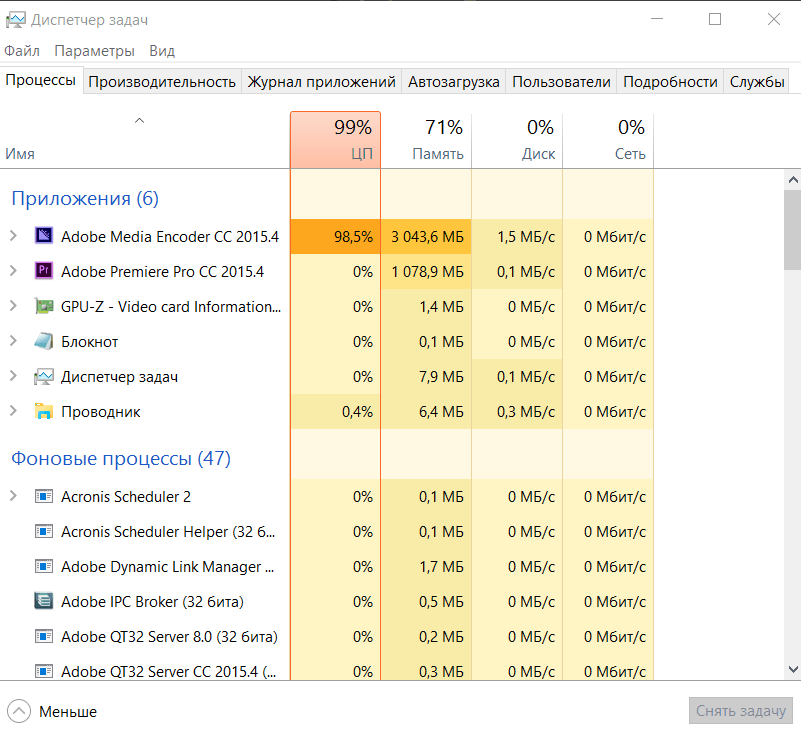Go to the Службы tab

coord(757,82)
